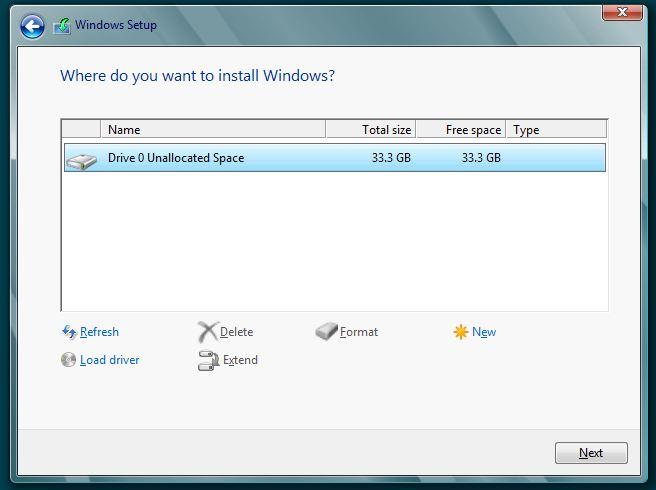Click the Windows Setup title icon

[62, 26]
